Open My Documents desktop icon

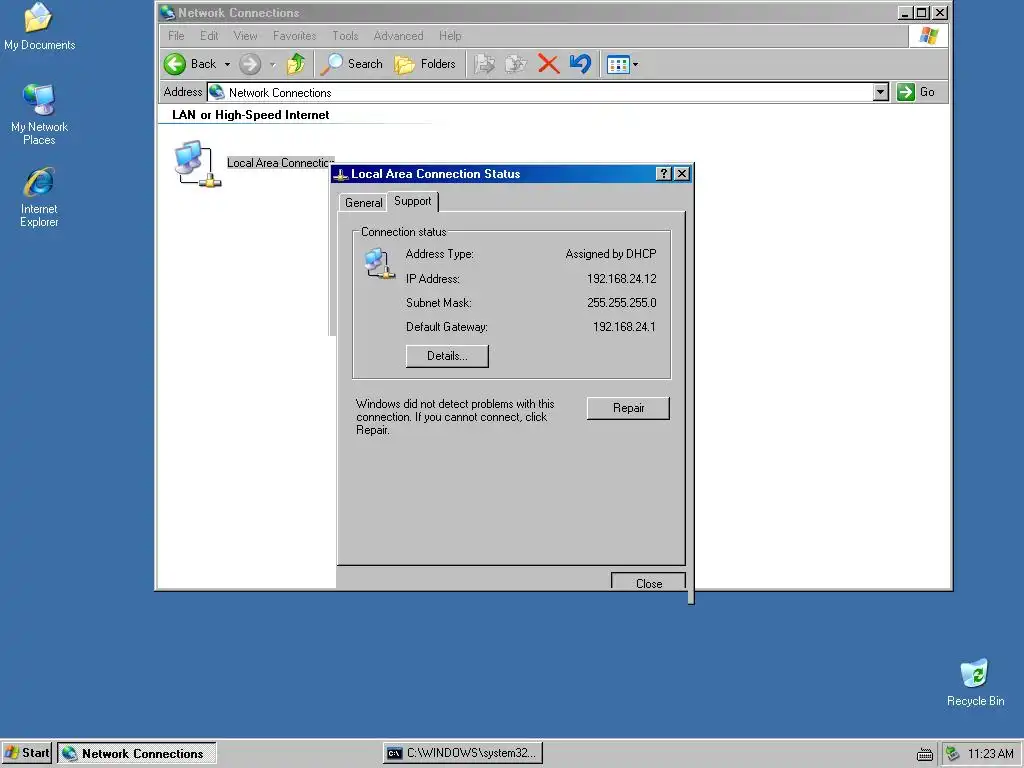pos(39,27)
